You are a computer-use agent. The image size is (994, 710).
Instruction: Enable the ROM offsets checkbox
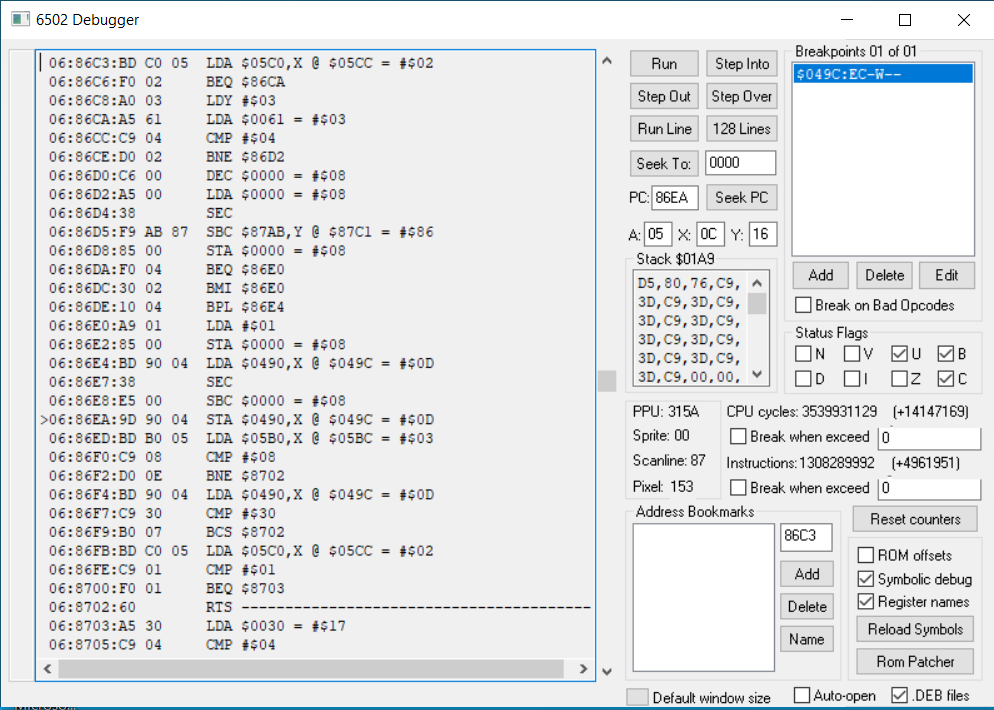[866, 555]
